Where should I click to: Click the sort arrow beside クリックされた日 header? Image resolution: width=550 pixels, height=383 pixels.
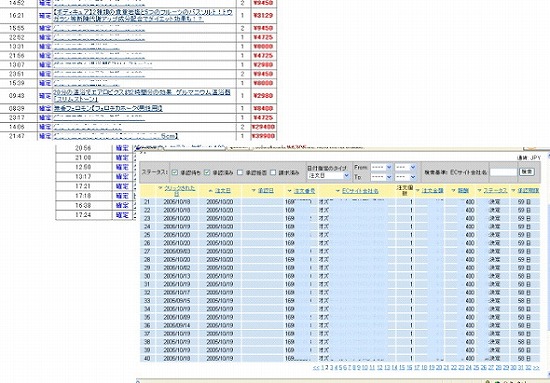160,188
